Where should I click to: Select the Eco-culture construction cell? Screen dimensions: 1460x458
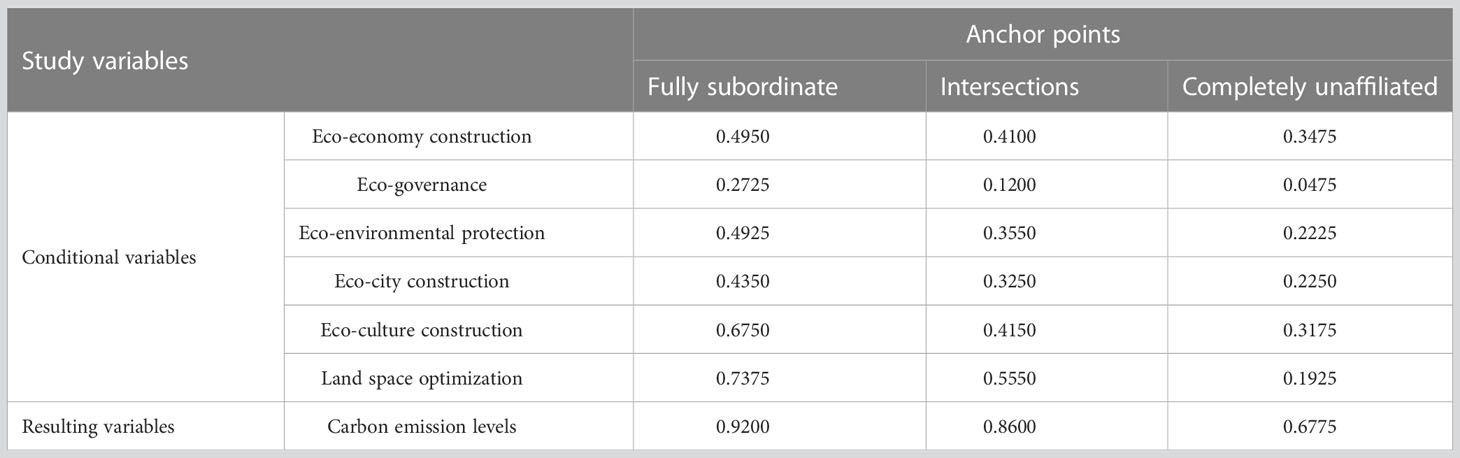pos(422,330)
